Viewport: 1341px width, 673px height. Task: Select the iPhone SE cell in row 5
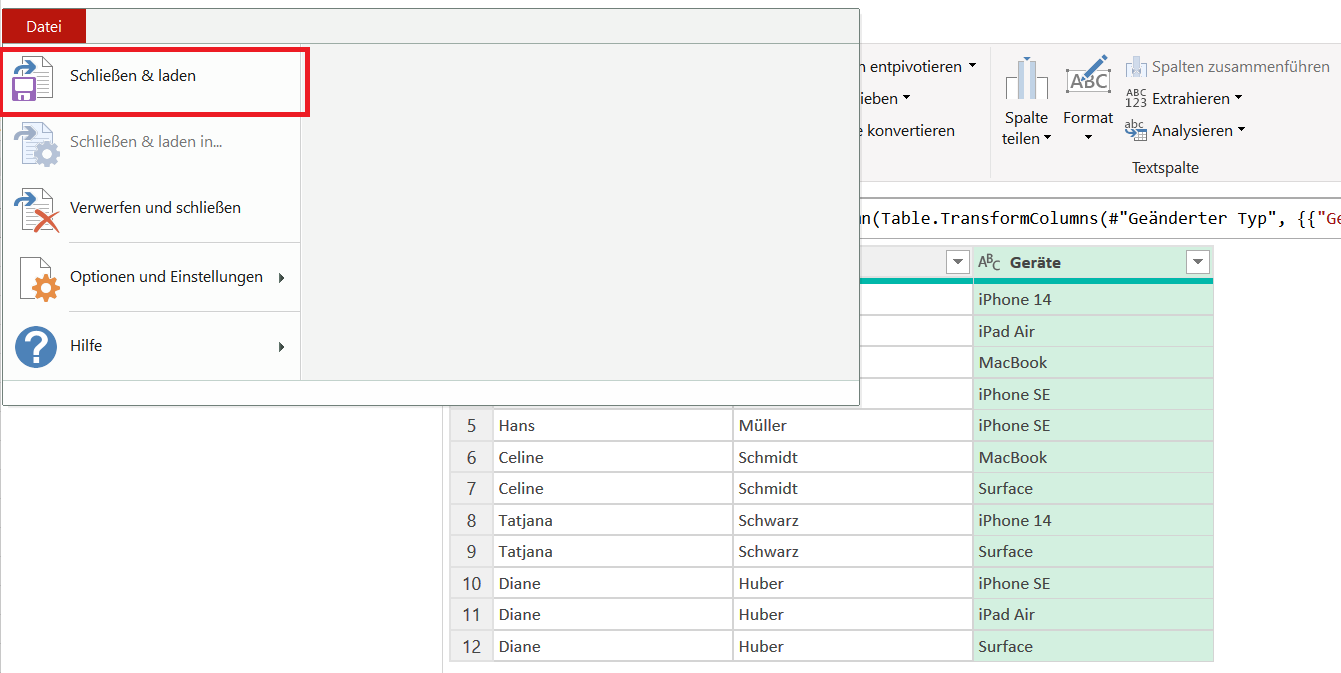click(x=1093, y=426)
